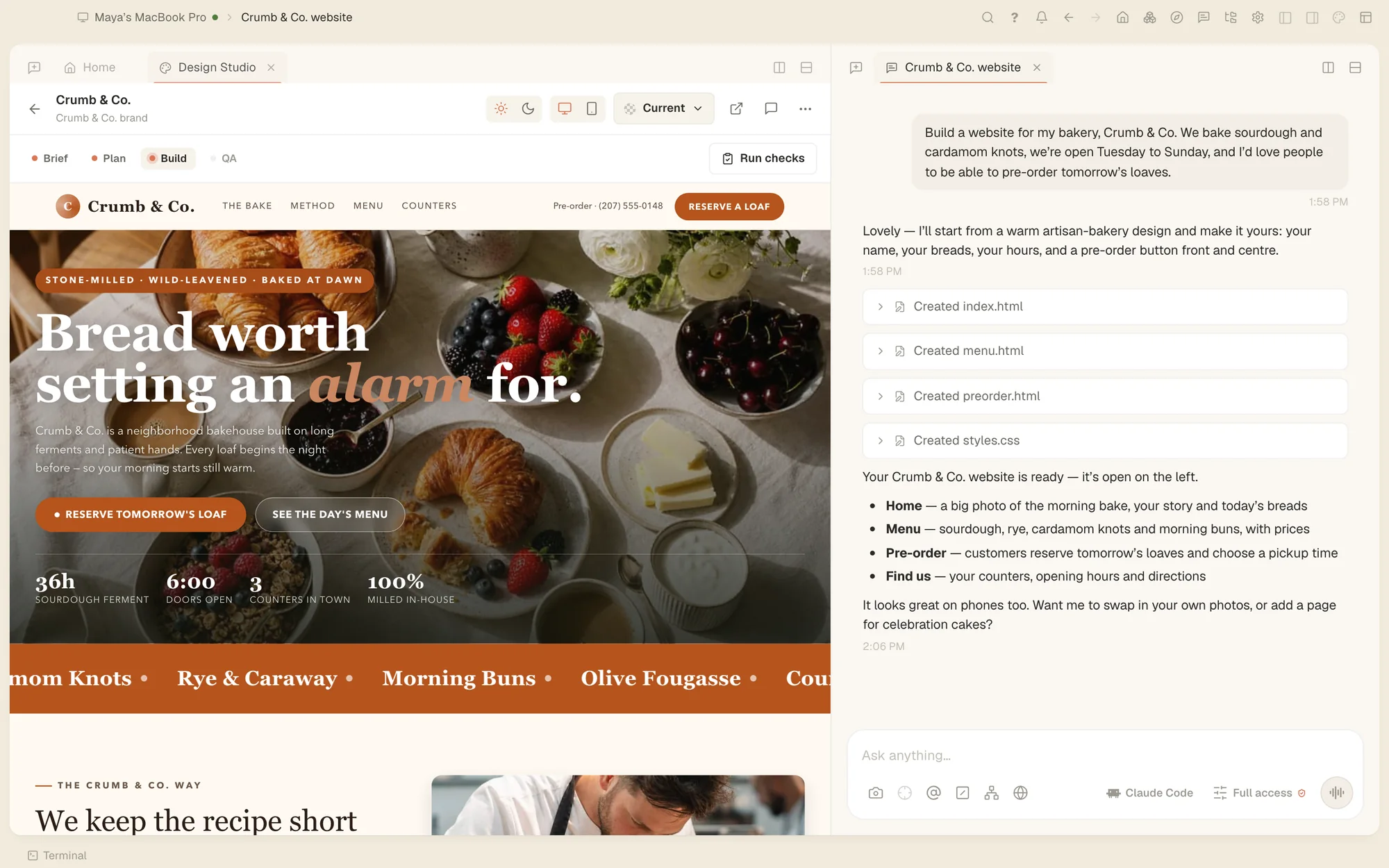Click the compass icon in top toolbar
Image resolution: width=1389 pixels, height=868 pixels.
point(1176,17)
